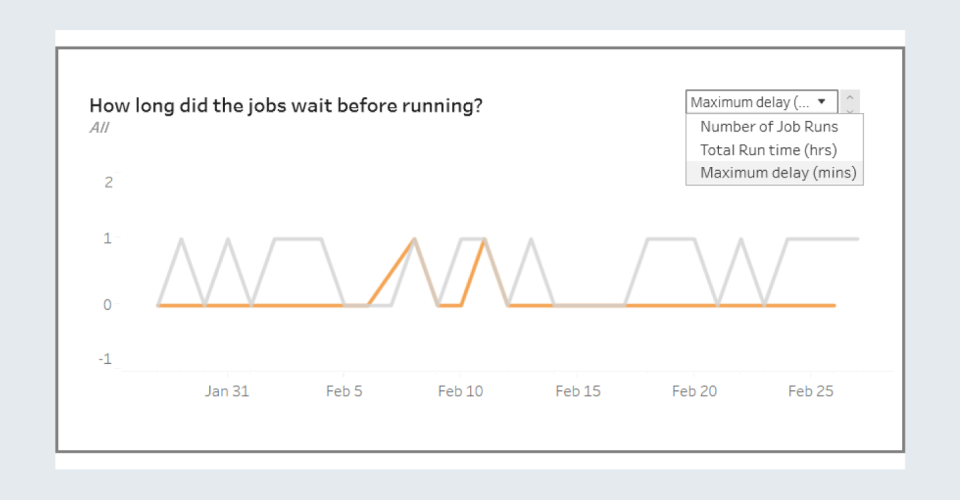Click the italic All subtitle

99,128
